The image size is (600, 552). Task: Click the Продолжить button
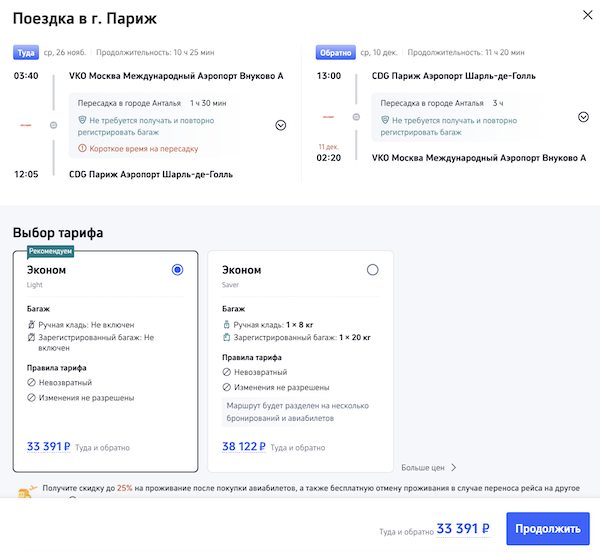click(x=548, y=529)
